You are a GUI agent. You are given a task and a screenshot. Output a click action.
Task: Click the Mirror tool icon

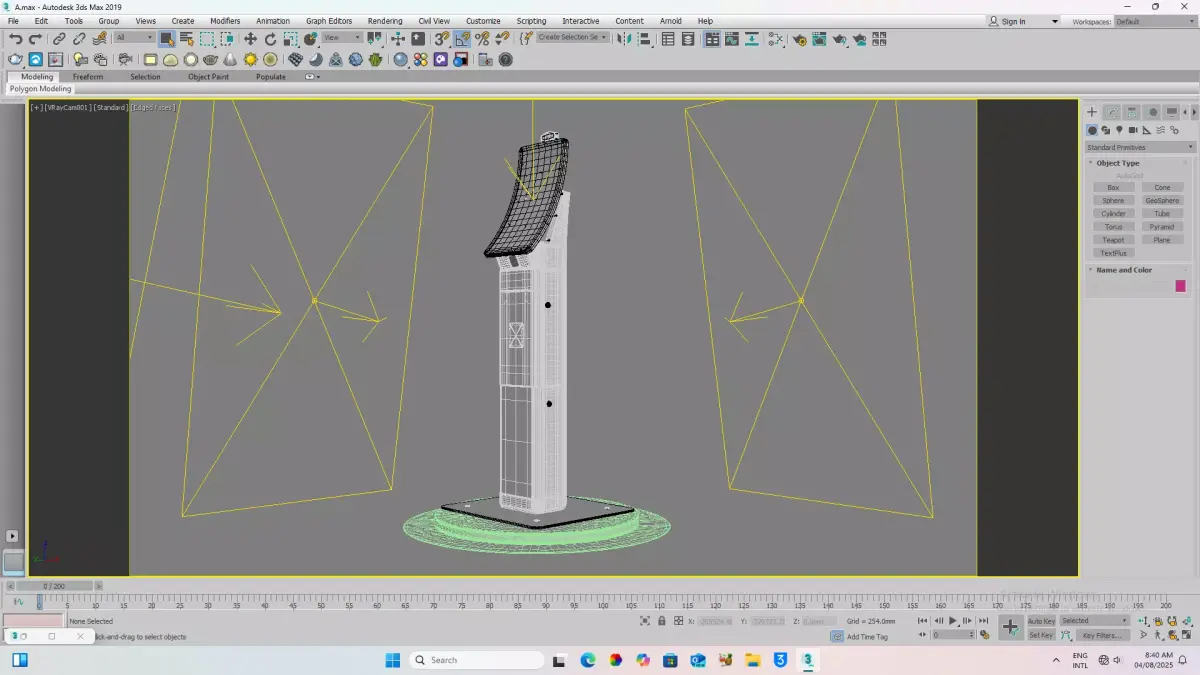point(624,39)
